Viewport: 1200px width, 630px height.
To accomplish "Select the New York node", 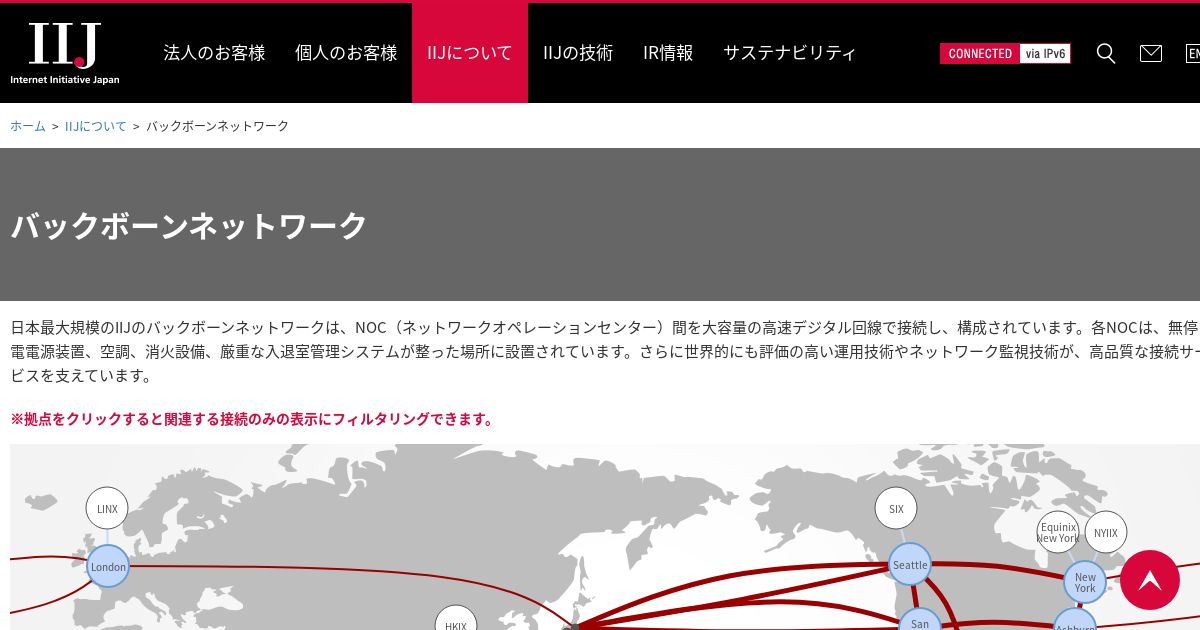I will (x=1085, y=582).
